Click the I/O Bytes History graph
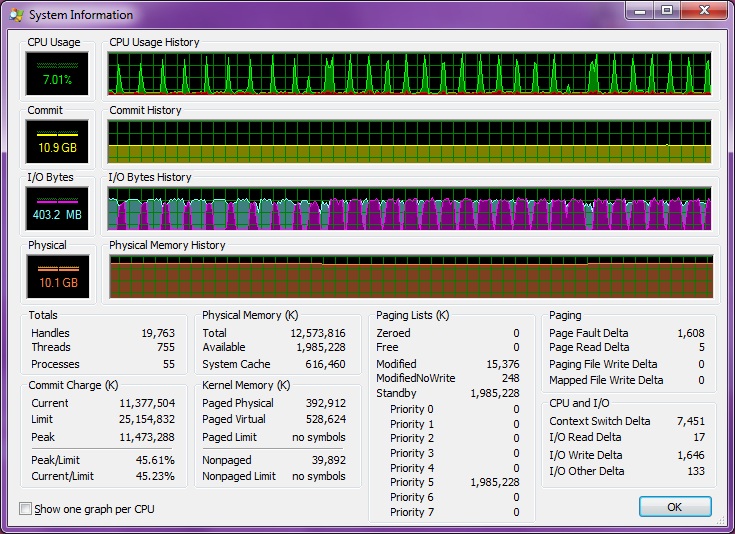This screenshot has width=735, height=534. [x=410, y=209]
